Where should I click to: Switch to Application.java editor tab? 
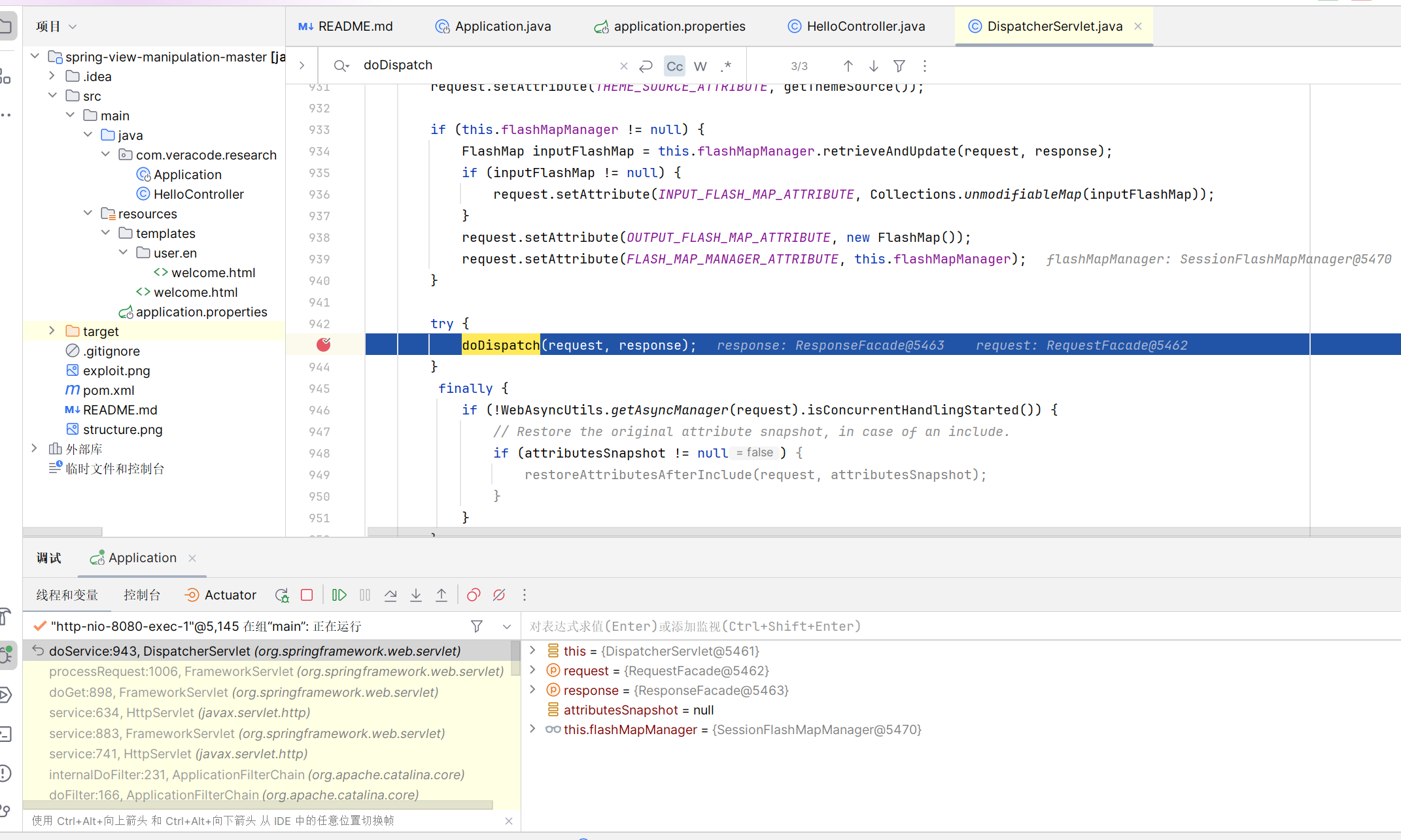pyautogui.click(x=493, y=26)
